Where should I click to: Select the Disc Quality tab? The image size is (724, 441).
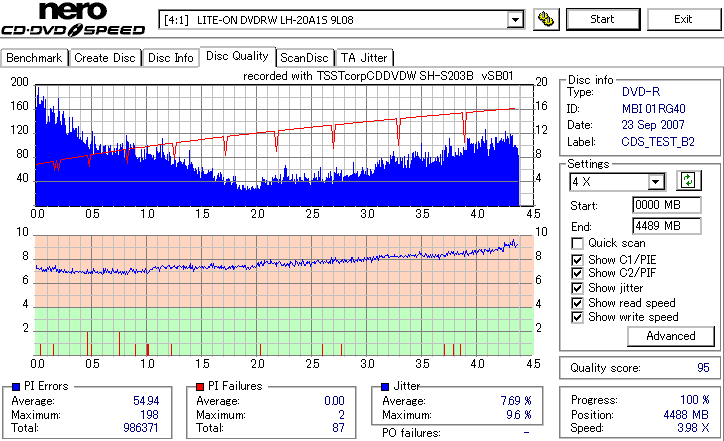point(237,56)
